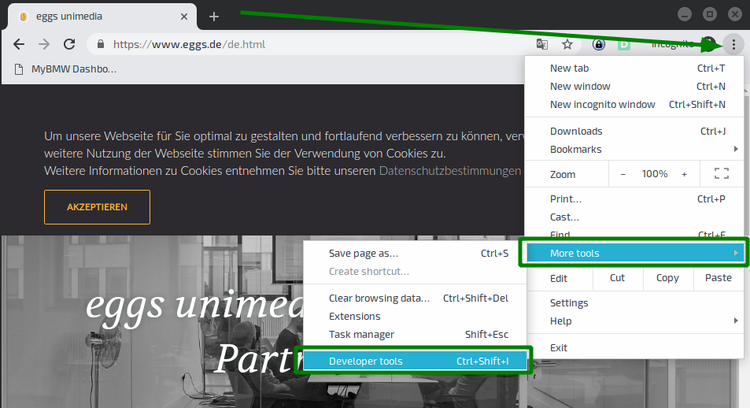Click the Chrome three-dot menu button
This screenshot has width=750, height=408.
(734, 44)
